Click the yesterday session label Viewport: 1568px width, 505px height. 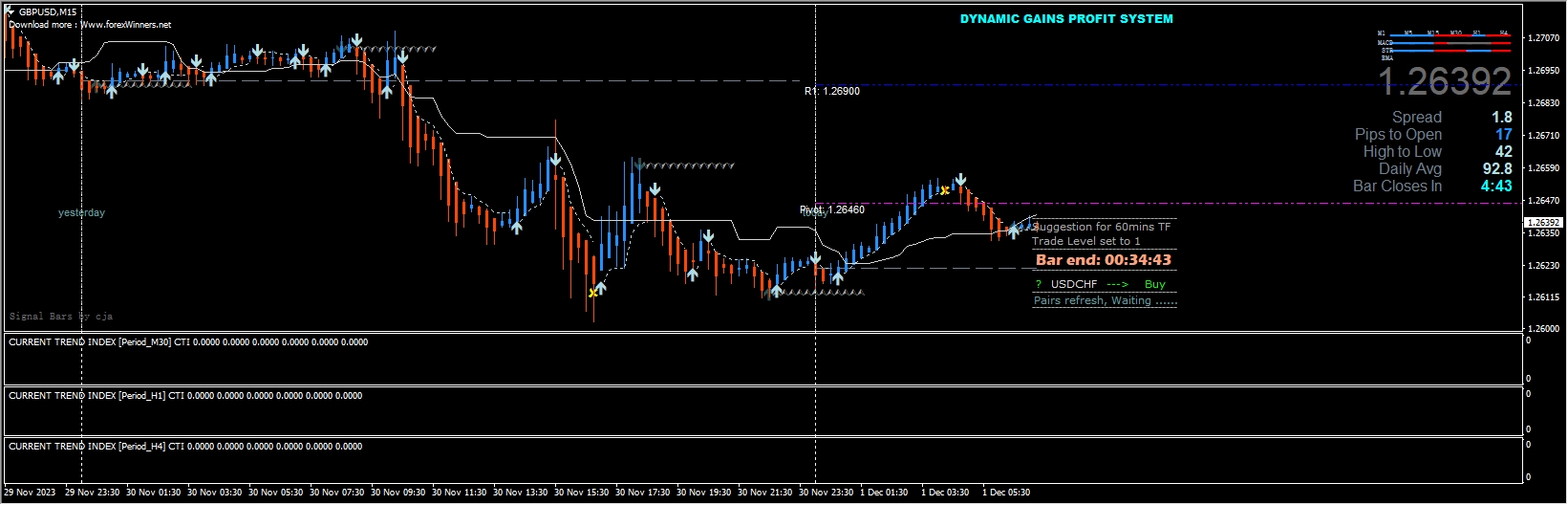81,212
